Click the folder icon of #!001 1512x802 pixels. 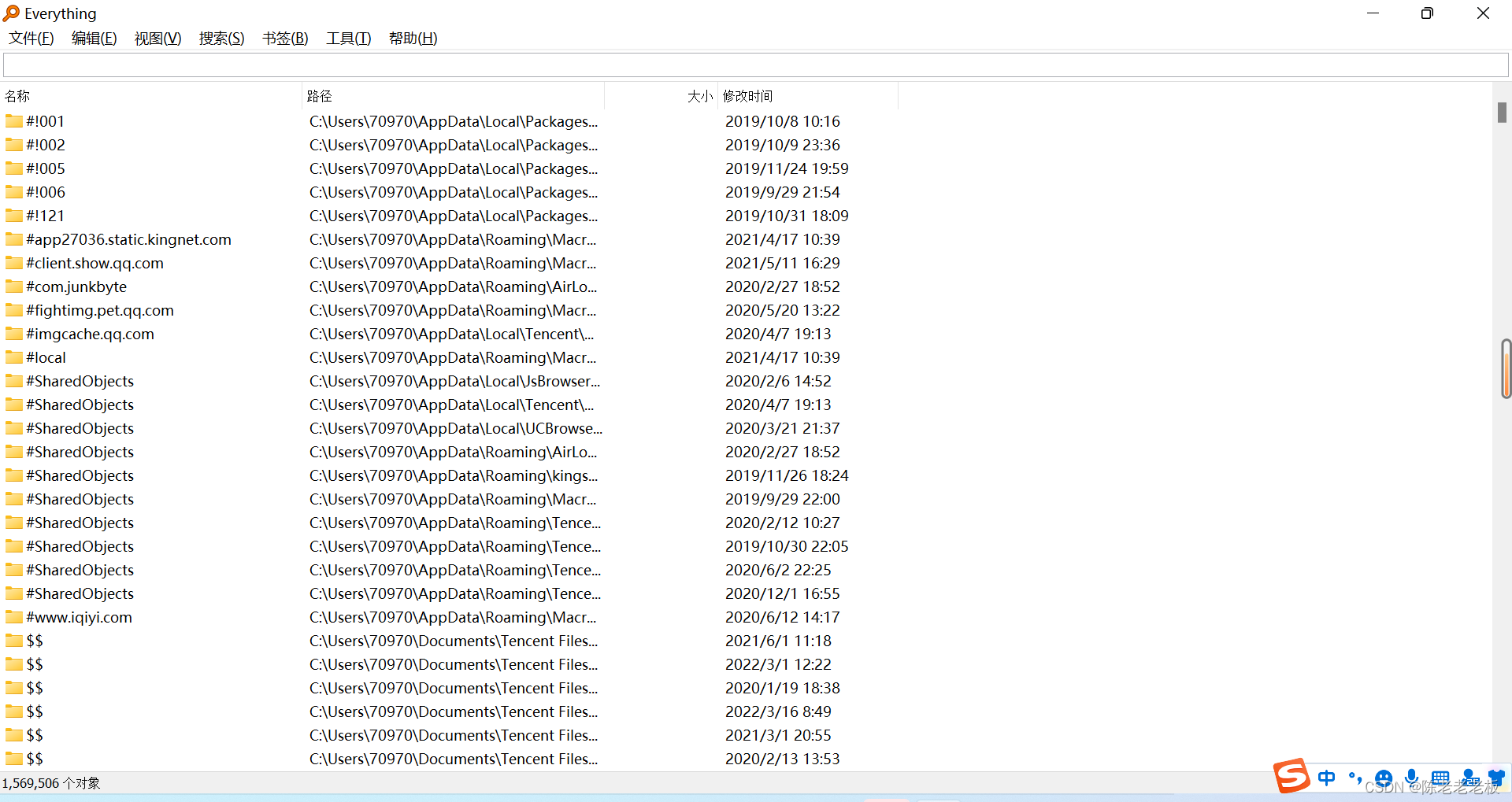pos(14,121)
